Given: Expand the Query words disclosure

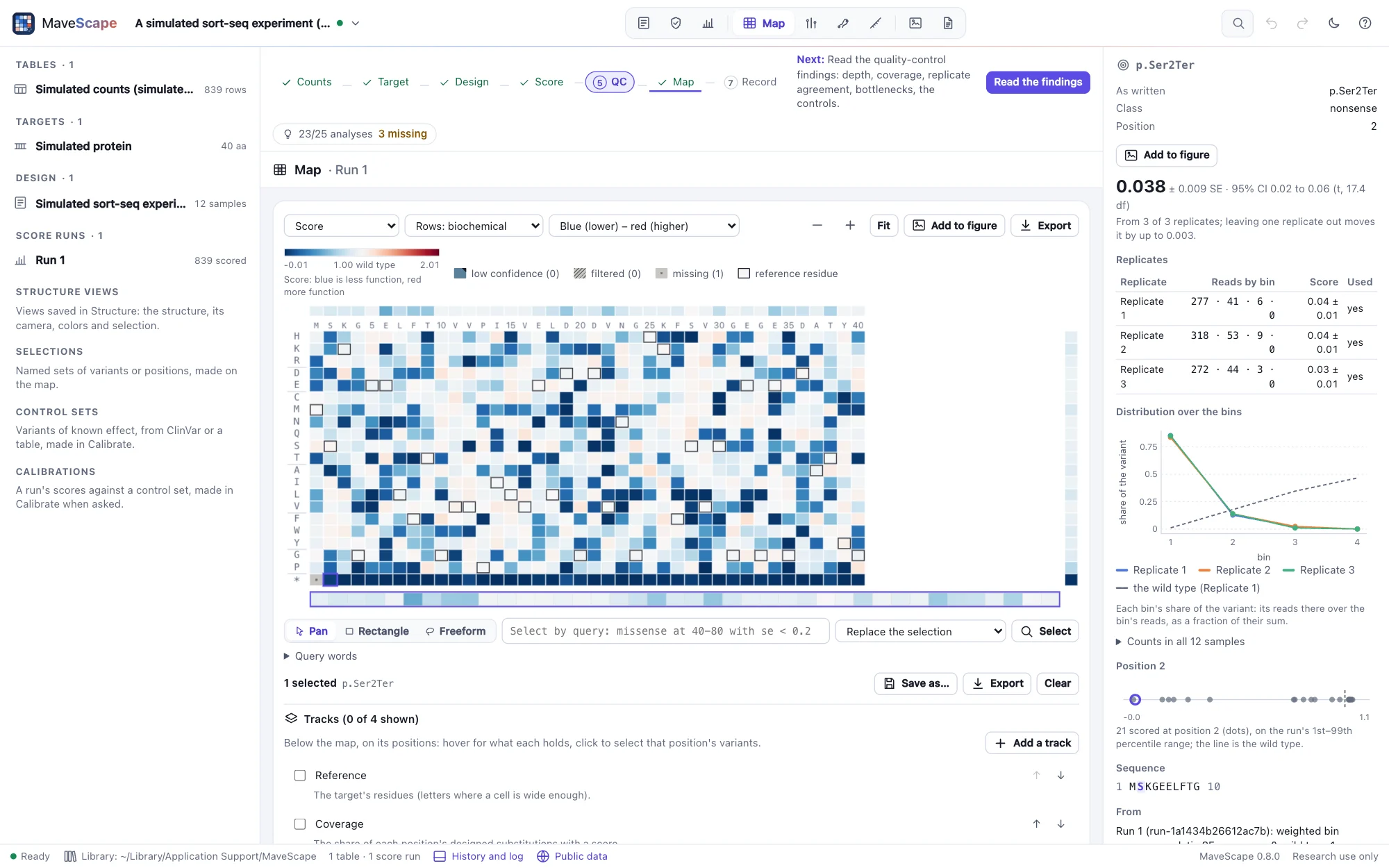Looking at the screenshot, I should coord(320,656).
